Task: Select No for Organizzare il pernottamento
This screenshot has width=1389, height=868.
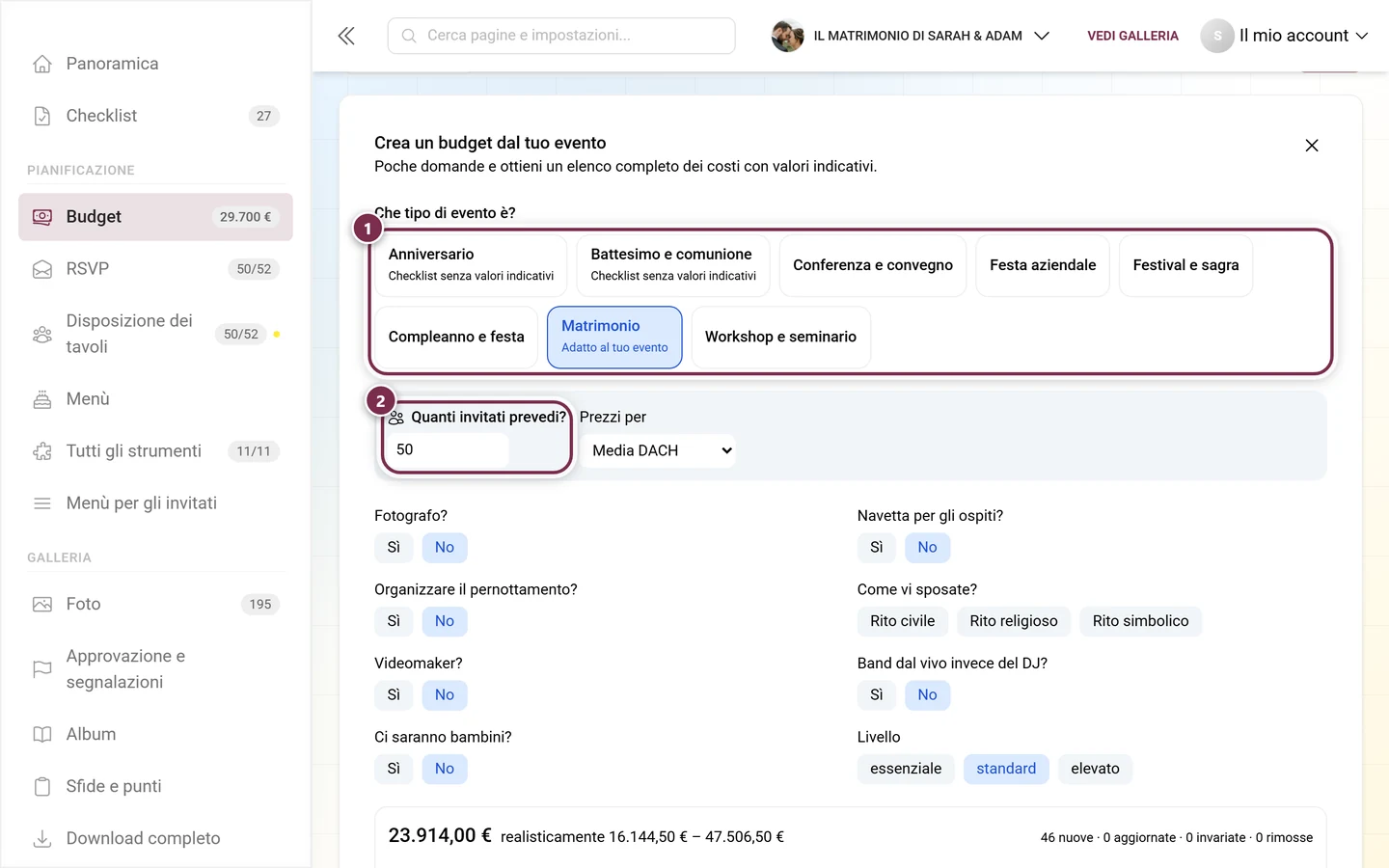Action: click(x=445, y=621)
